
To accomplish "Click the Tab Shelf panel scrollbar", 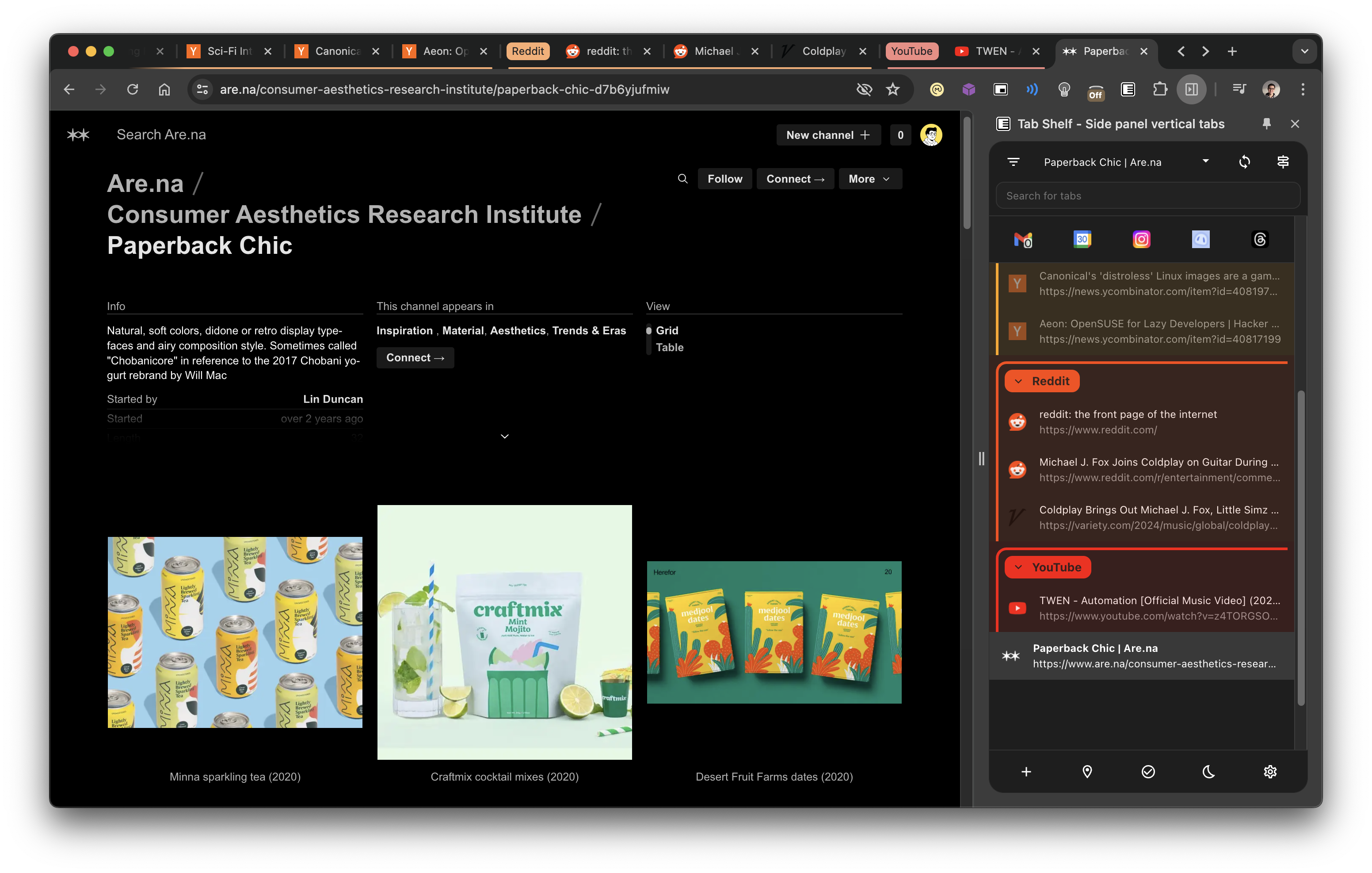I will click(x=1301, y=548).
